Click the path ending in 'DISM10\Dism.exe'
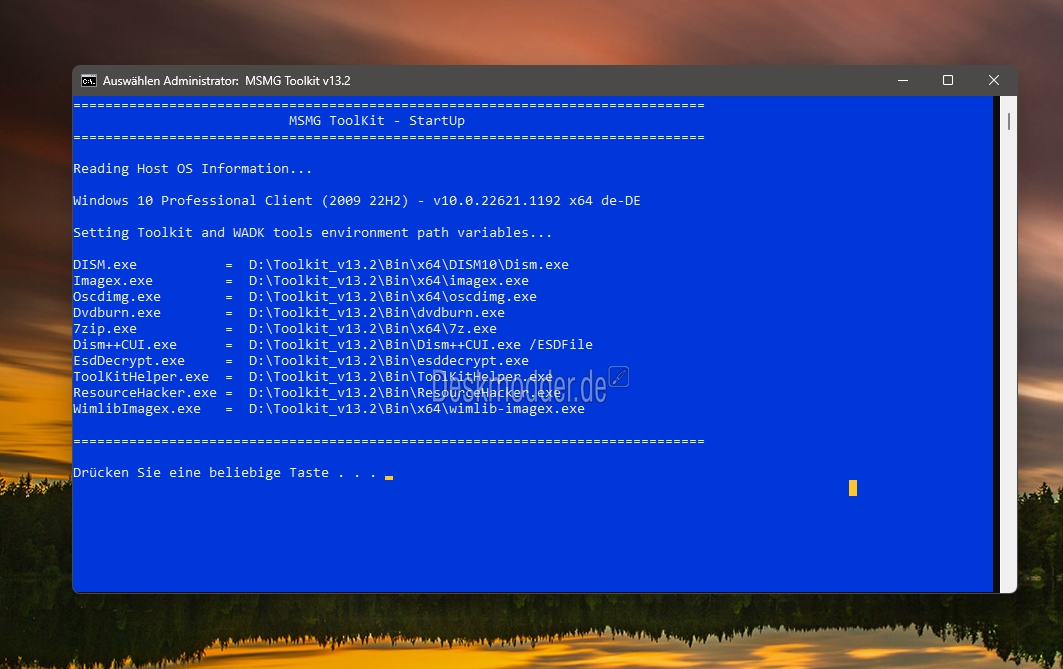The width and height of the screenshot is (1063, 669). tap(409, 264)
